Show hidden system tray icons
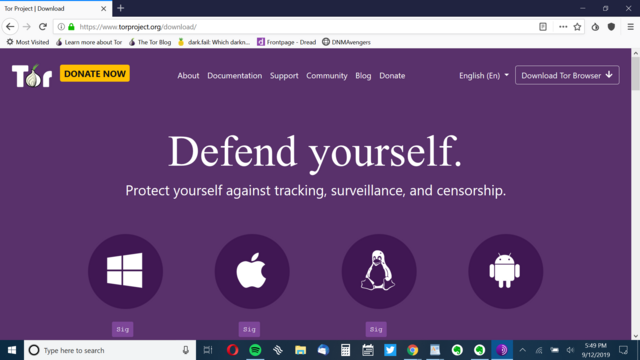Viewport: 640px width, 360px height. [x=522, y=350]
